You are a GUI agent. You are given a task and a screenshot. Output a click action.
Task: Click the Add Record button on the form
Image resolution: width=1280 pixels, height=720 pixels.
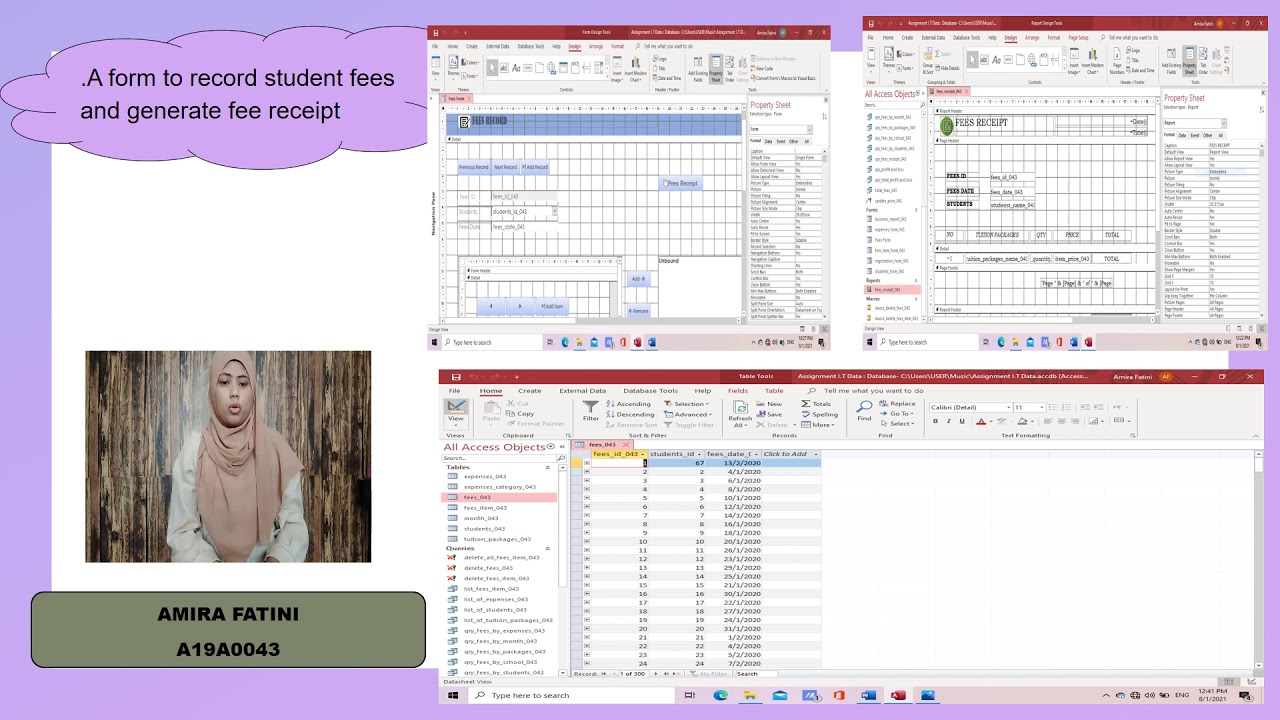(x=535, y=167)
